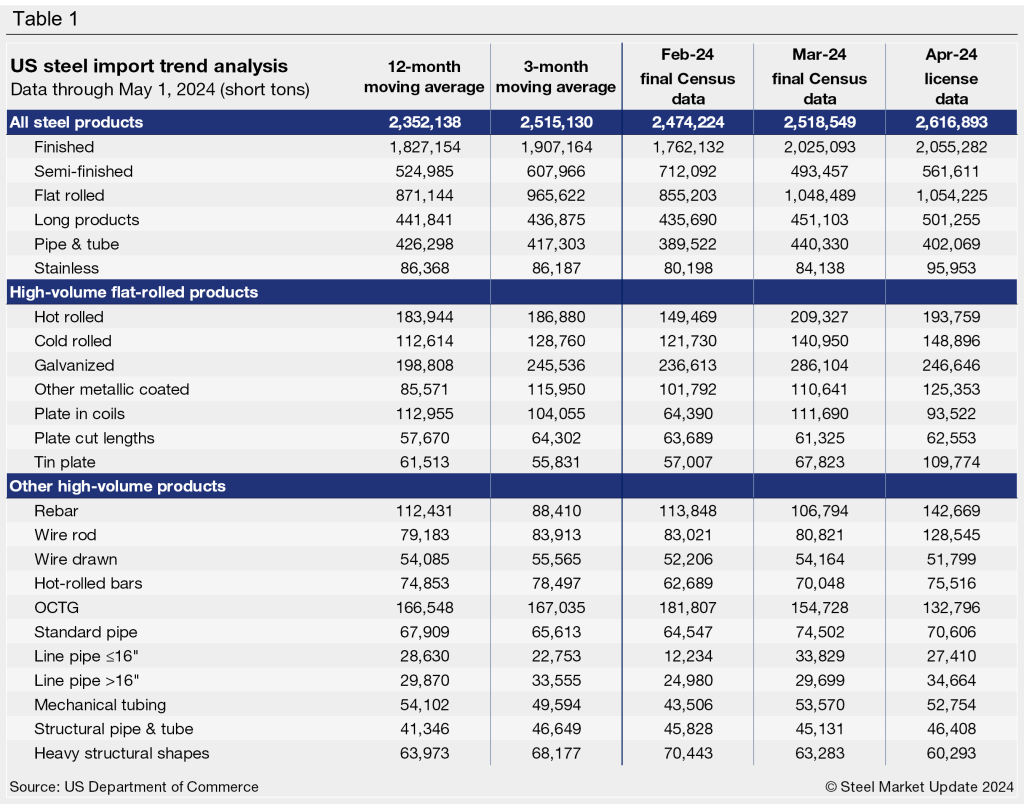
Task: Click the 'Apr-24 license data' column header
Action: pyautogui.click(x=950, y=76)
